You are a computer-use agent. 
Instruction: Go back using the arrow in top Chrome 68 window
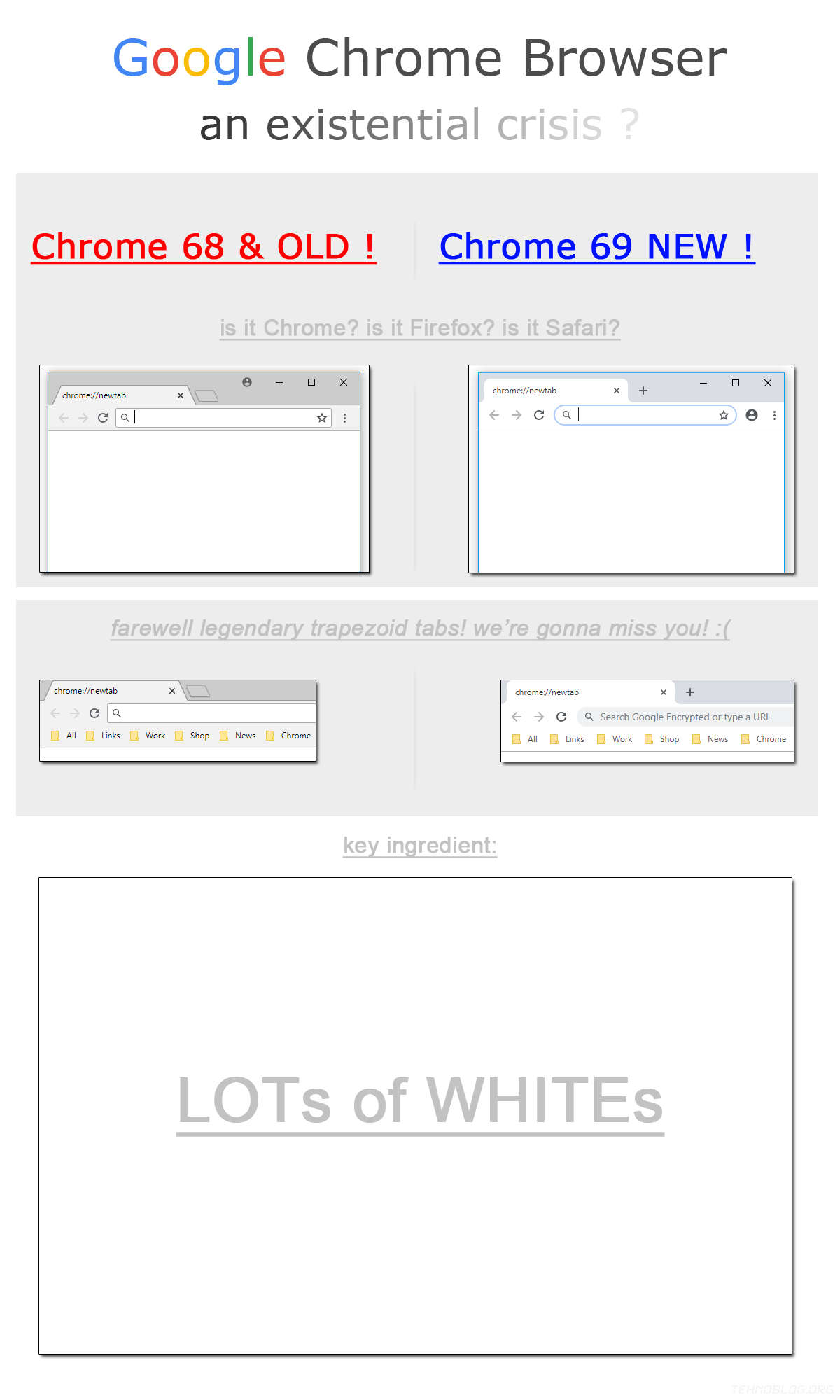point(64,418)
